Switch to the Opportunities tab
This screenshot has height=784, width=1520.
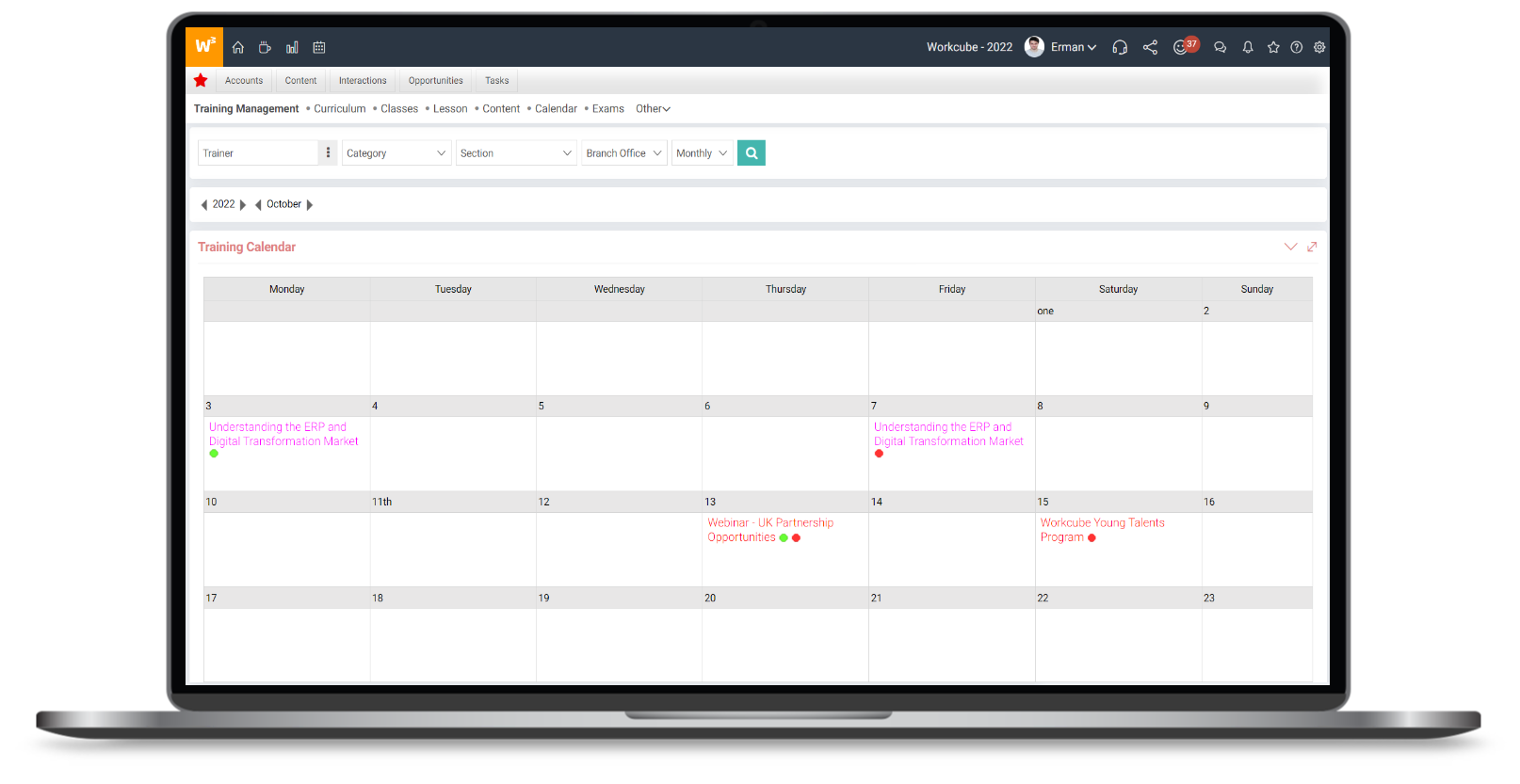pyautogui.click(x=435, y=81)
